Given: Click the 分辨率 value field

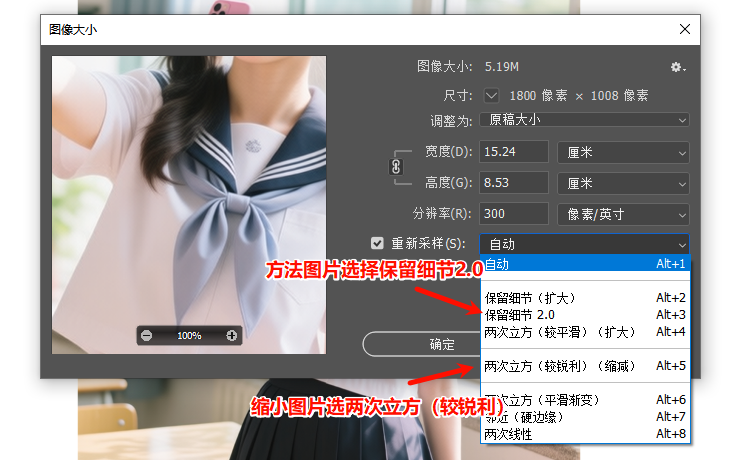Looking at the screenshot, I should pyautogui.click(x=513, y=214).
